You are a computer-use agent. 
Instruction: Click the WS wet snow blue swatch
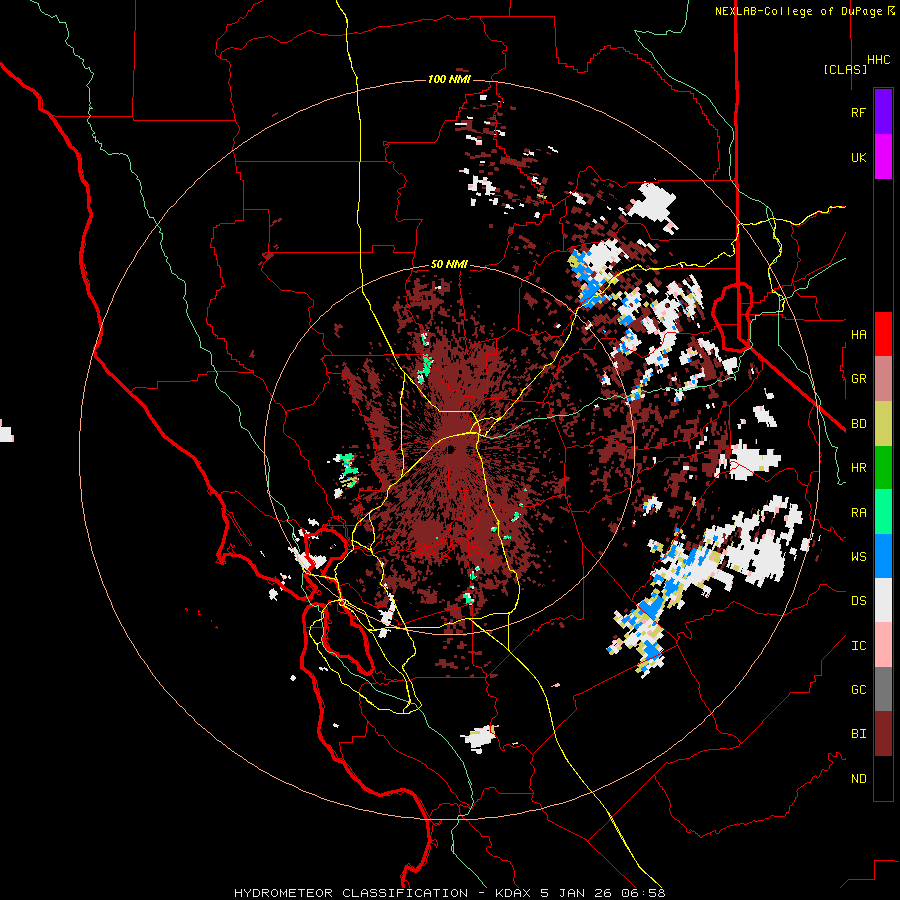point(883,556)
